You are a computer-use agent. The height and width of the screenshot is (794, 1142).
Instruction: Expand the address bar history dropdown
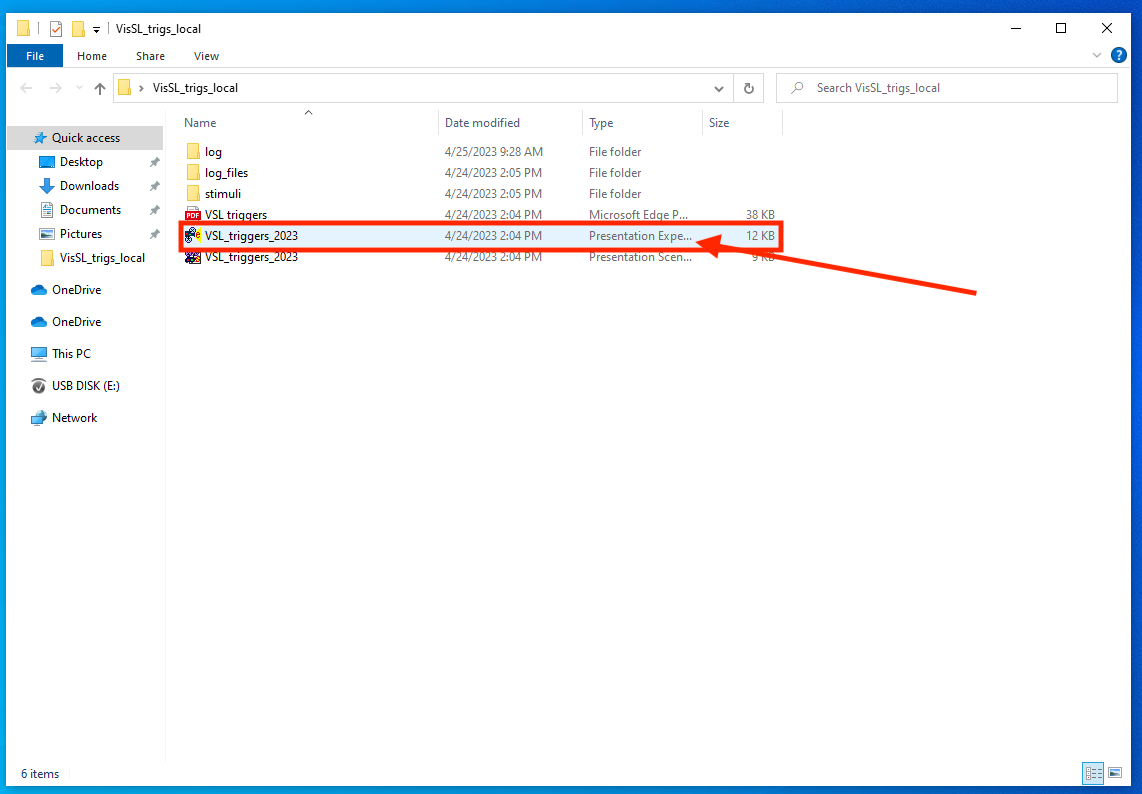719,88
